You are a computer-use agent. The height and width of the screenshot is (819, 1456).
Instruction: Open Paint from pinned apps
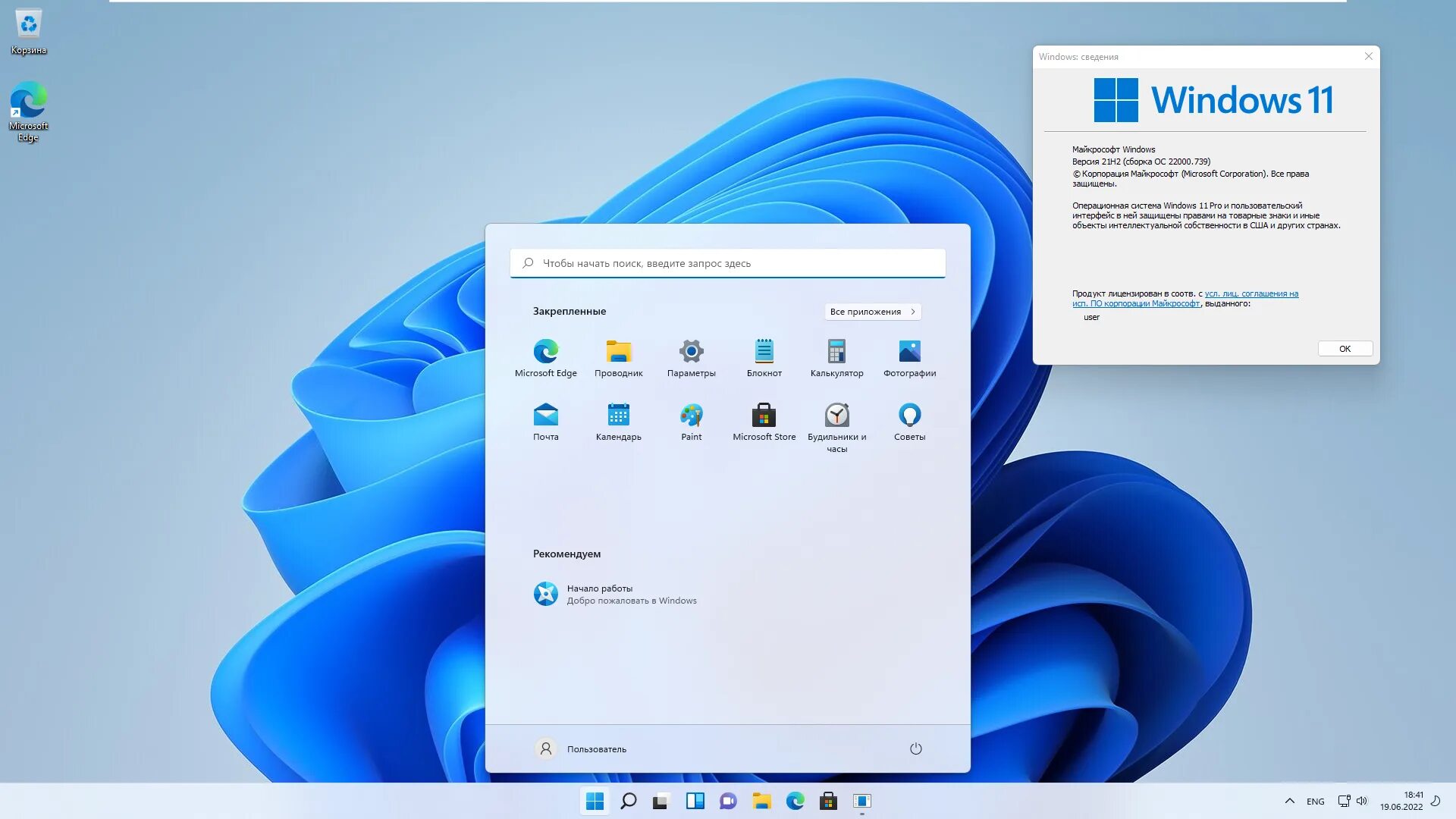[x=691, y=416]
